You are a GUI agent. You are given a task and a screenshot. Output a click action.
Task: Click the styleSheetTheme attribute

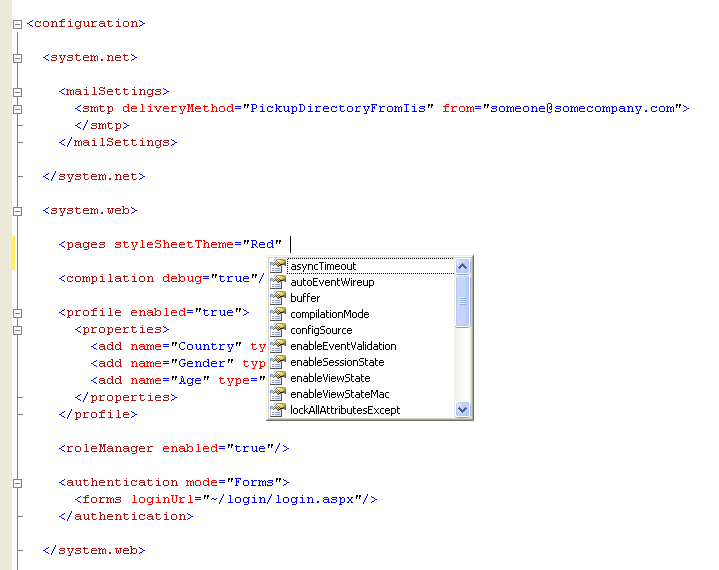coord(174,244)
